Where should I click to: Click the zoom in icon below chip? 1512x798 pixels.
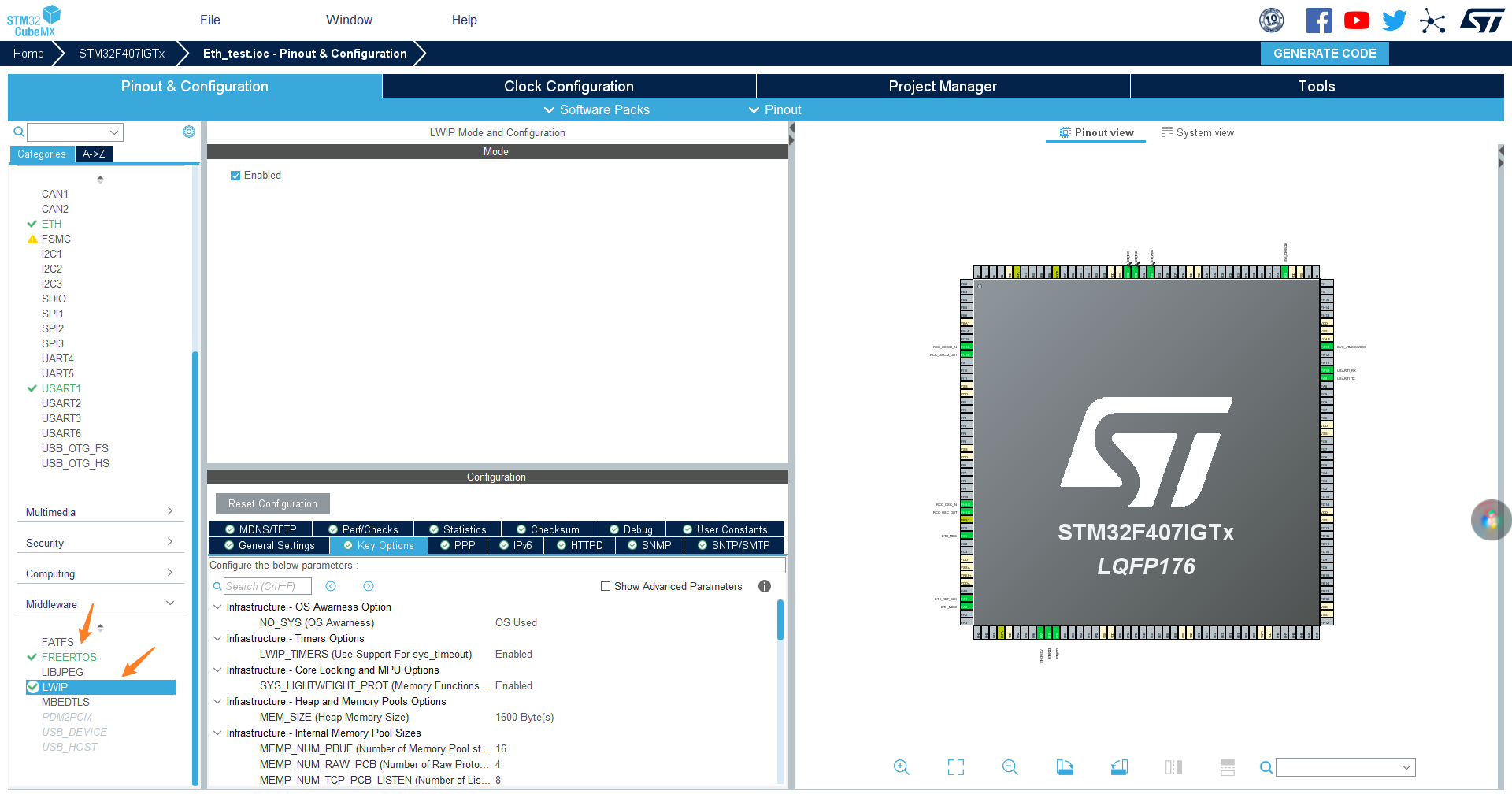pos(902,767)
